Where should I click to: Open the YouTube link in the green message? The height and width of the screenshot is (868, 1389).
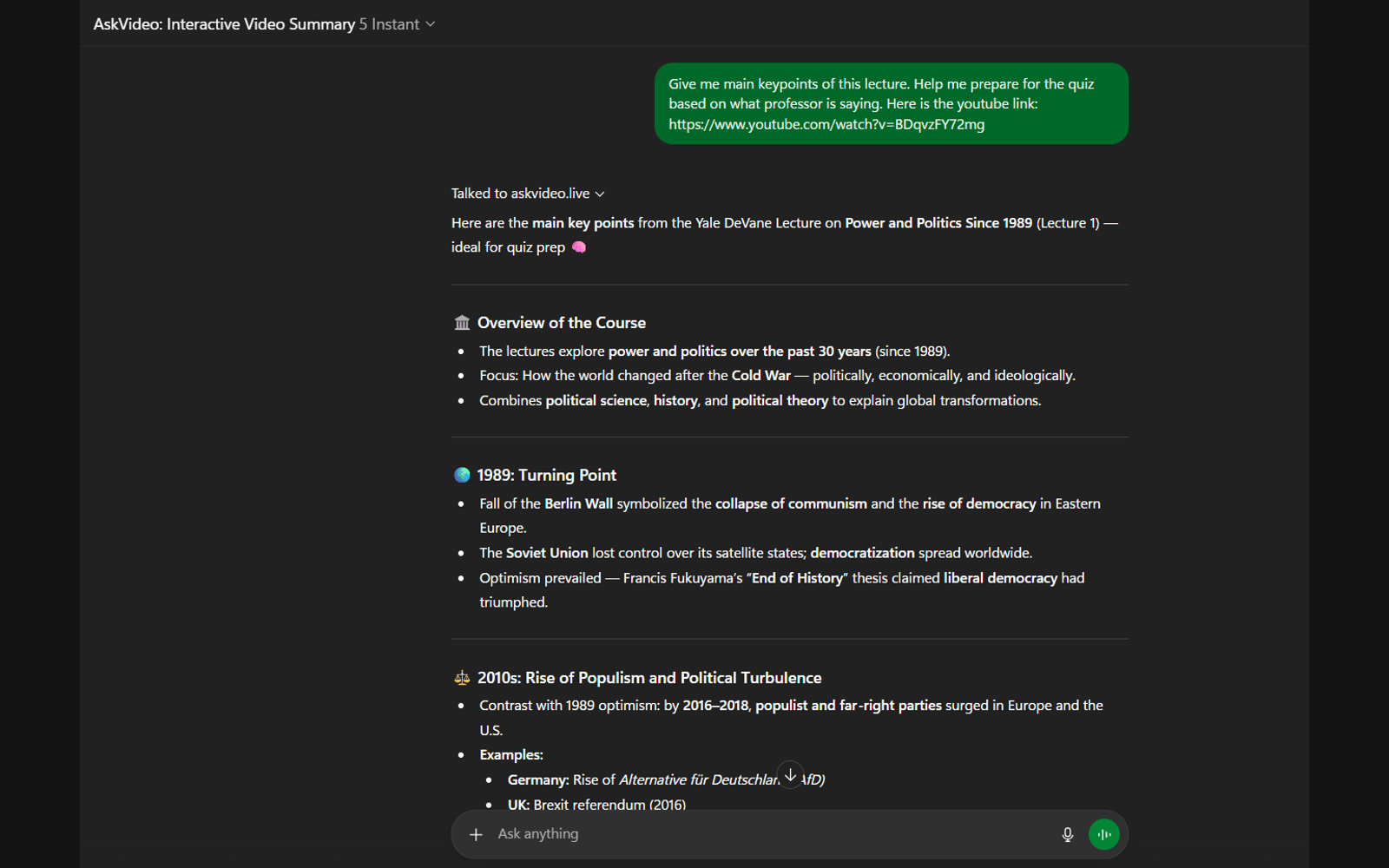826,124
